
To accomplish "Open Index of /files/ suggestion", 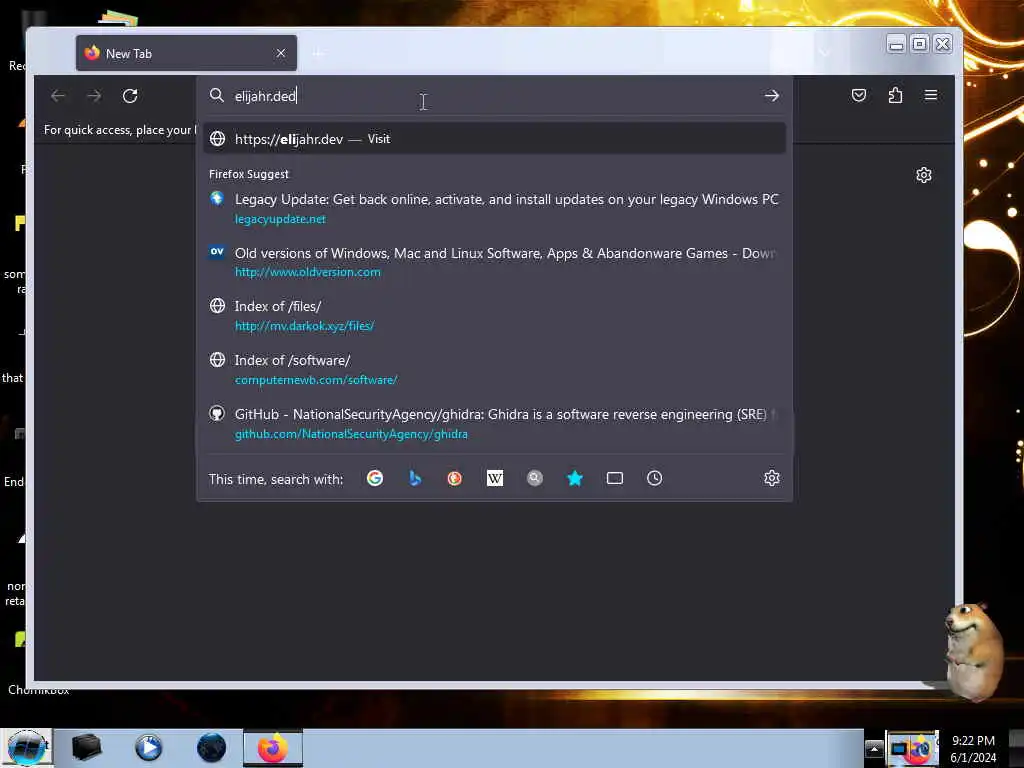I will [x=494, y=315].
